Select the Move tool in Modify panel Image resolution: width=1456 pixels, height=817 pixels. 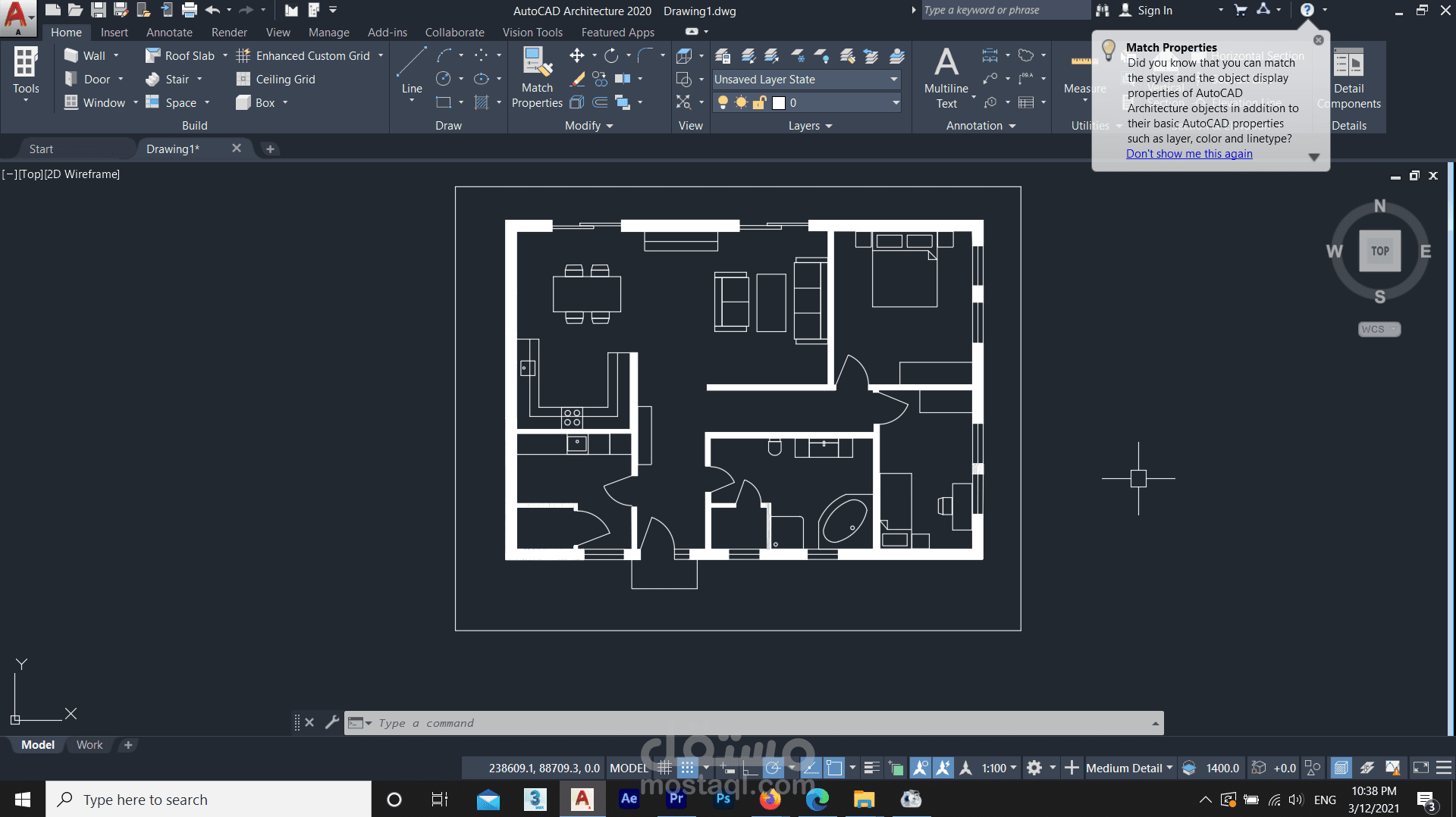pos(577,55)
